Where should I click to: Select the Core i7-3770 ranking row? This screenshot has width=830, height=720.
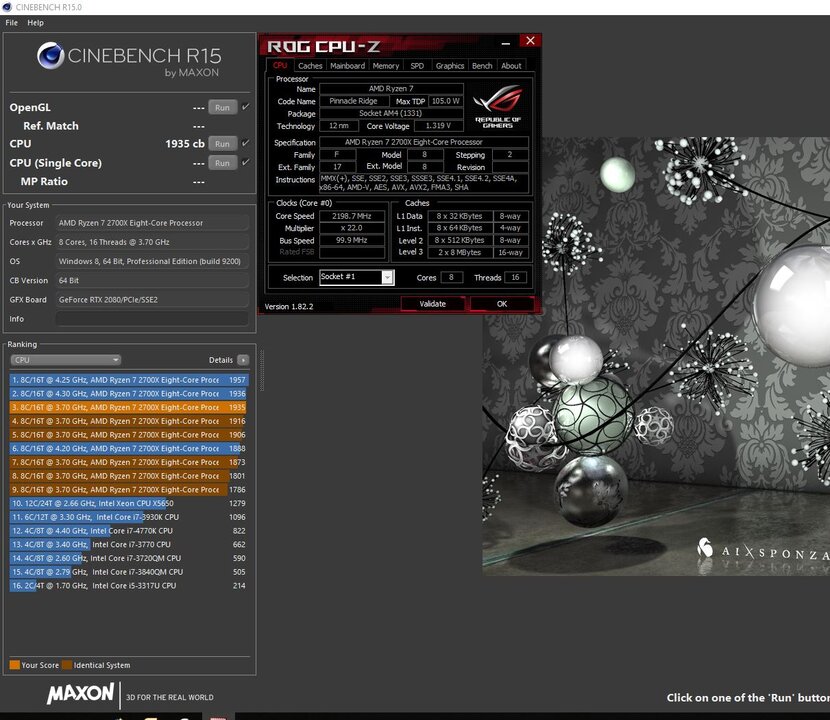pyautogui.click(x=129, y=545)
